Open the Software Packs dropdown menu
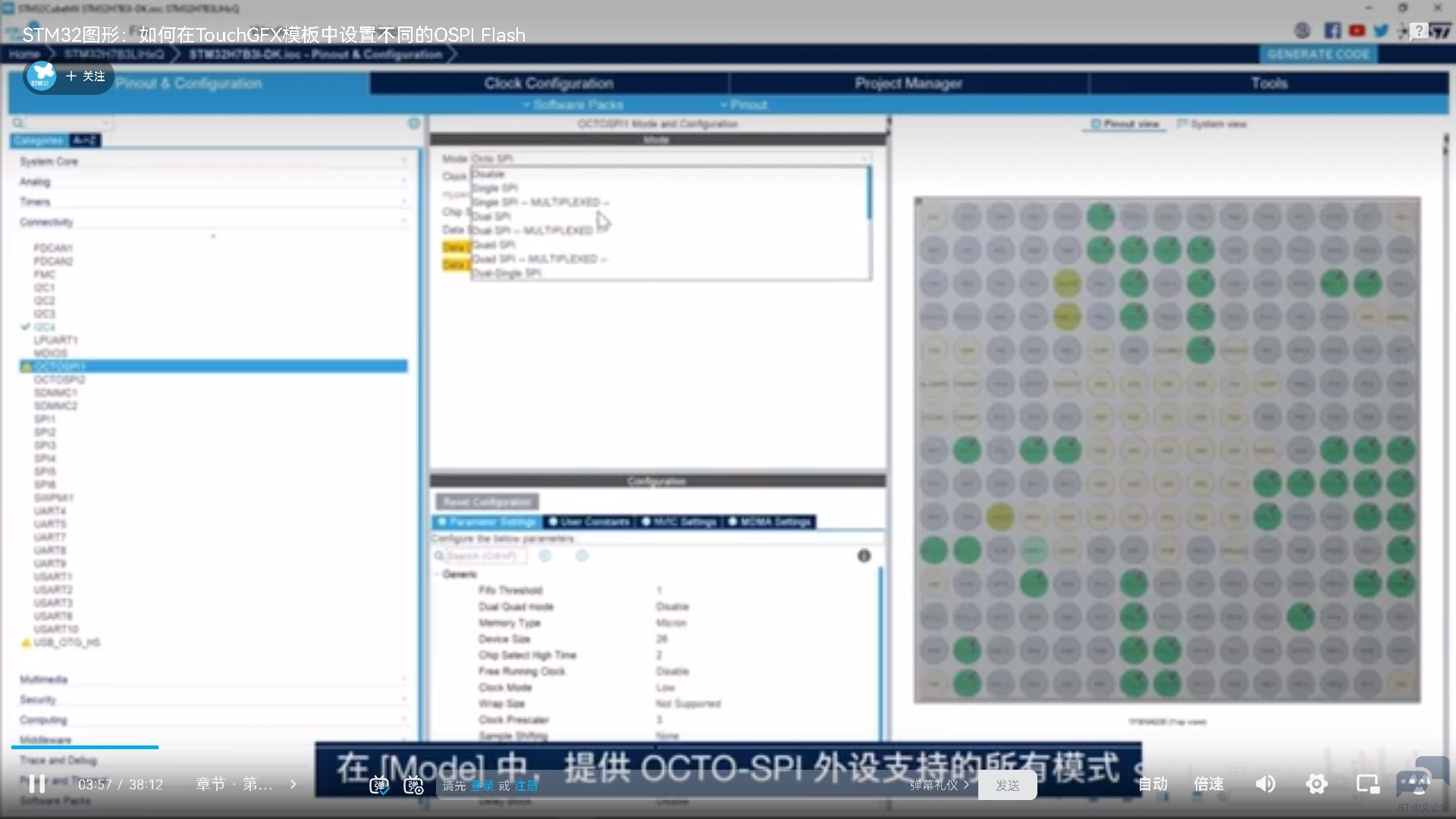The image size is (1456, 819). (x=573, y=105)
